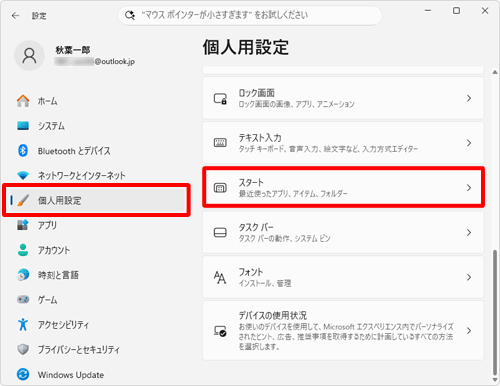Click the account name 秋葉一郎

click(73, 50)
